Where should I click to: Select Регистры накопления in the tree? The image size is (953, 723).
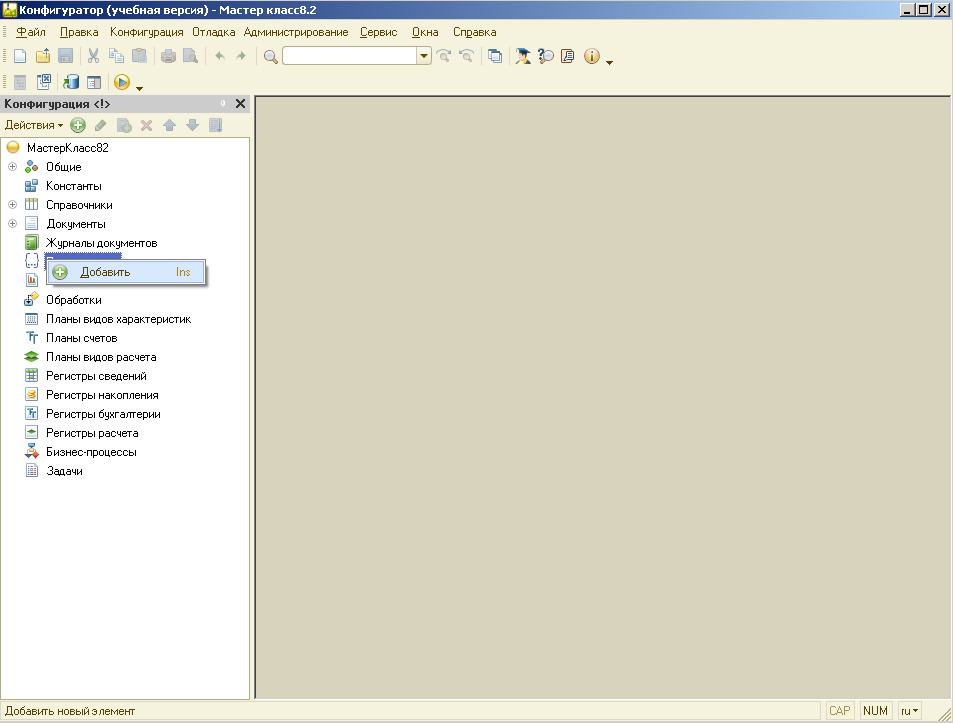(102, 395)
